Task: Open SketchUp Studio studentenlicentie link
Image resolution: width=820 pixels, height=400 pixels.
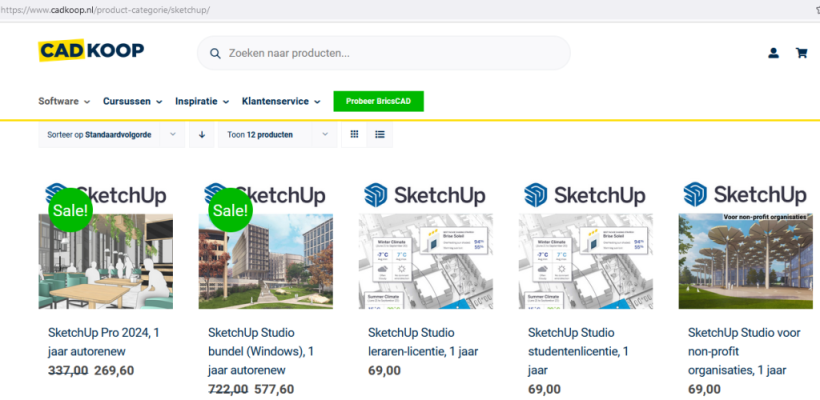Action: [578, 351]
